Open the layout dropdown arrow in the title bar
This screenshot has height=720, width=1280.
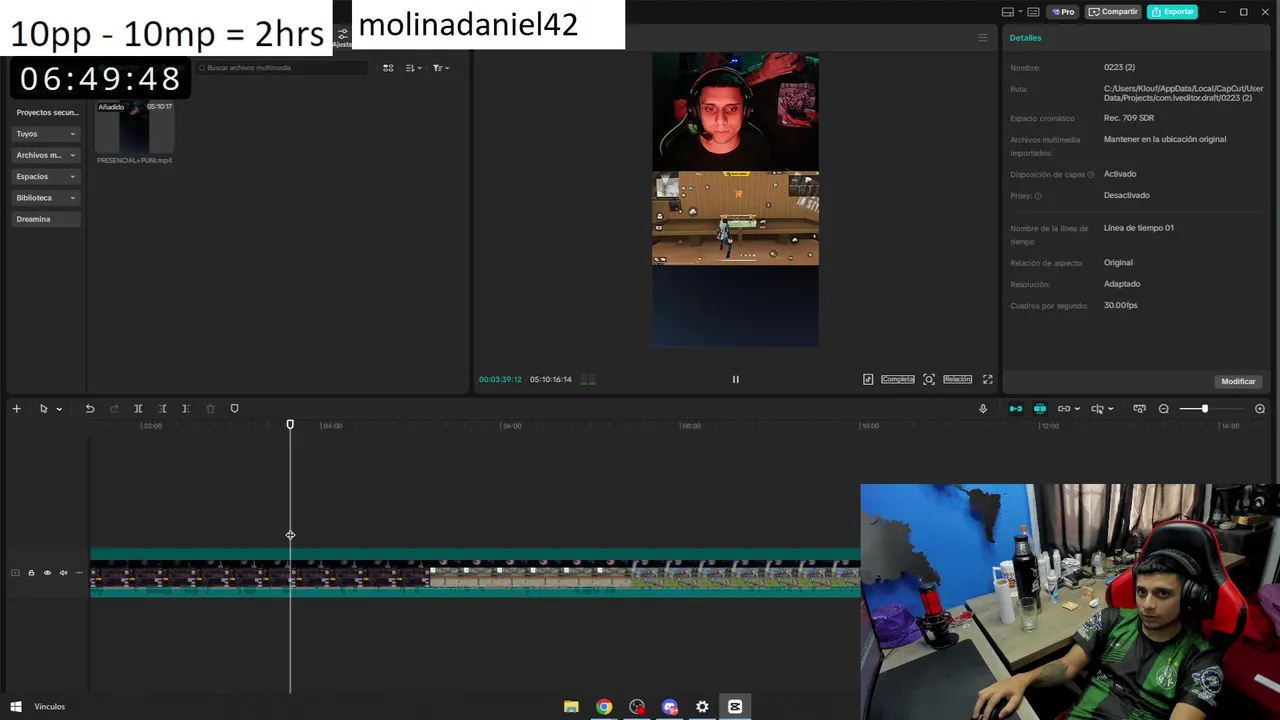pyautogui.click(x=1020, y=12)
